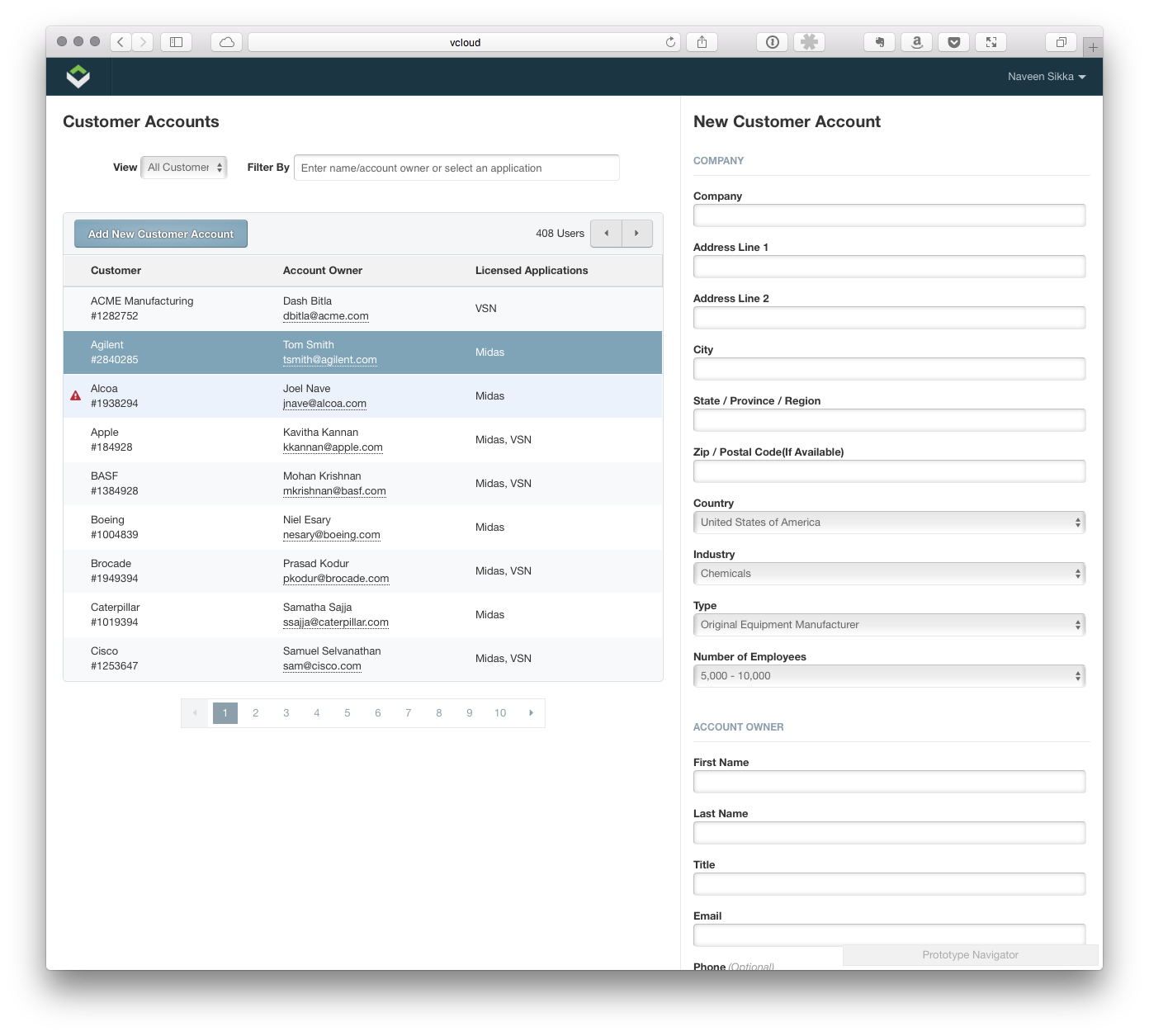The height and width of the screenshot is (1036, 1149).
Task: Click the Pocket extension icon
Action: pyautogui.click(x=953, y=42)
